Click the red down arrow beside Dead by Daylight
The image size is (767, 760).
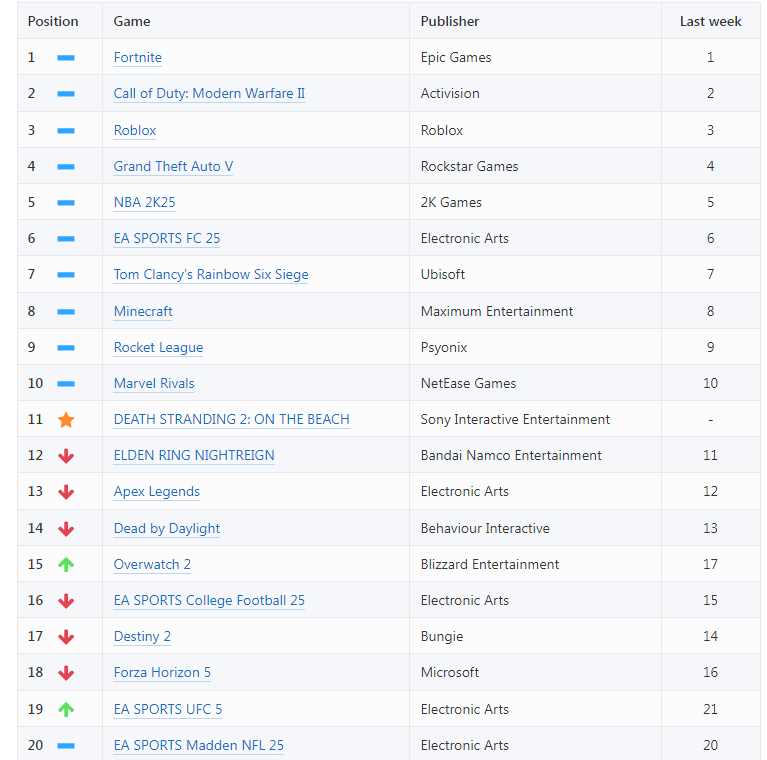66,529
